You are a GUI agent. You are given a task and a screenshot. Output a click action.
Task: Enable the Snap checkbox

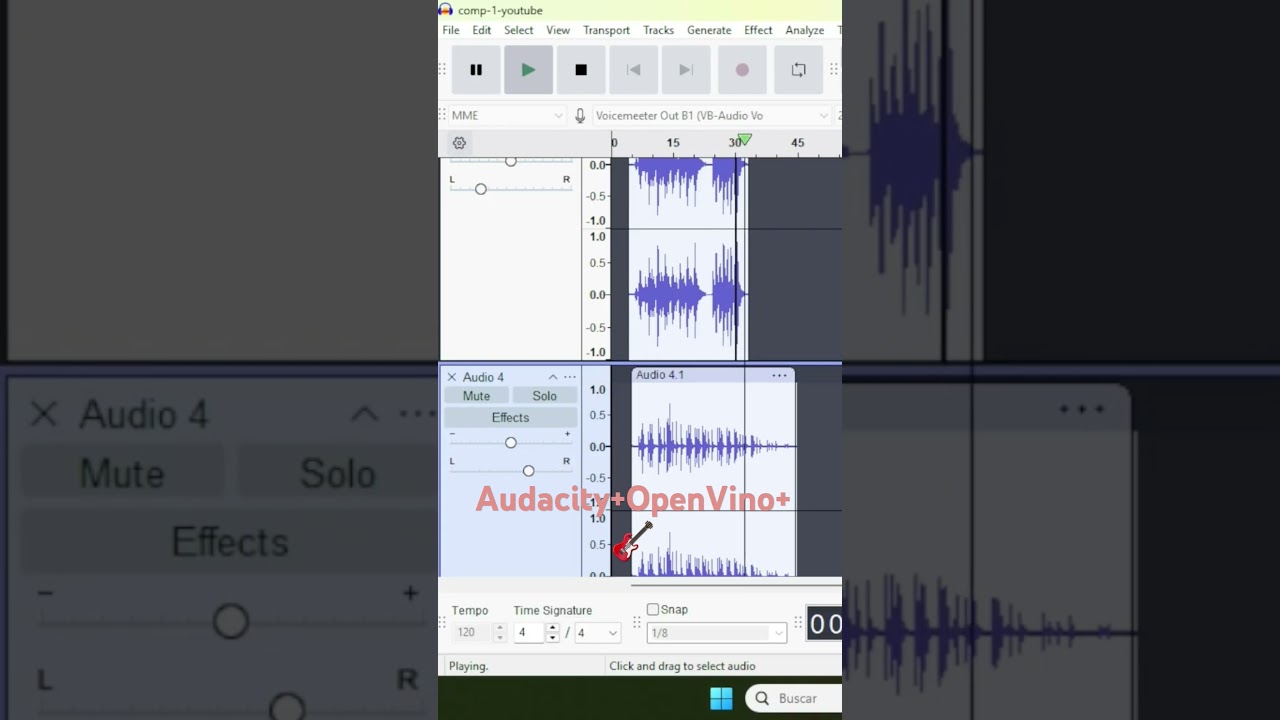653,609
